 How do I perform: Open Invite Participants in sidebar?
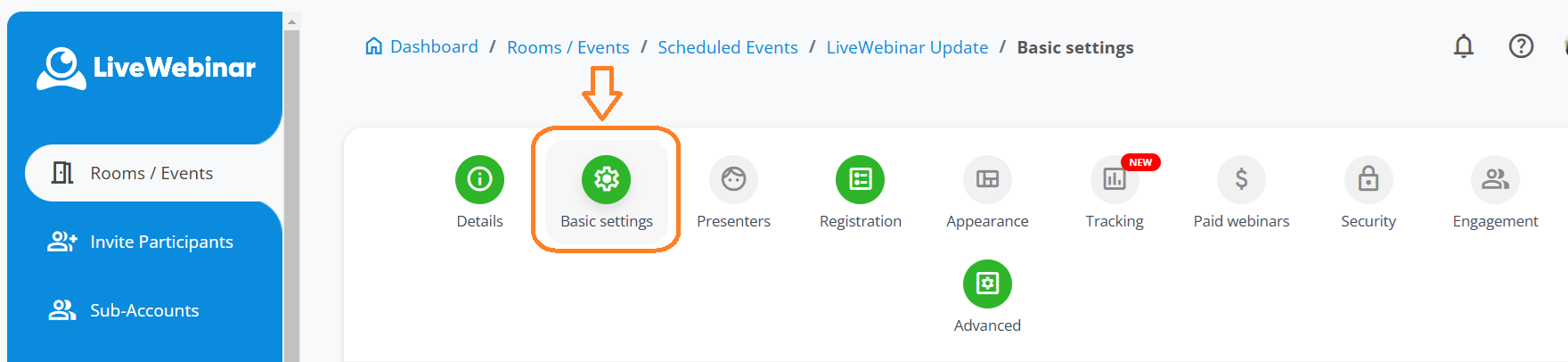click(x=160, y=242)
